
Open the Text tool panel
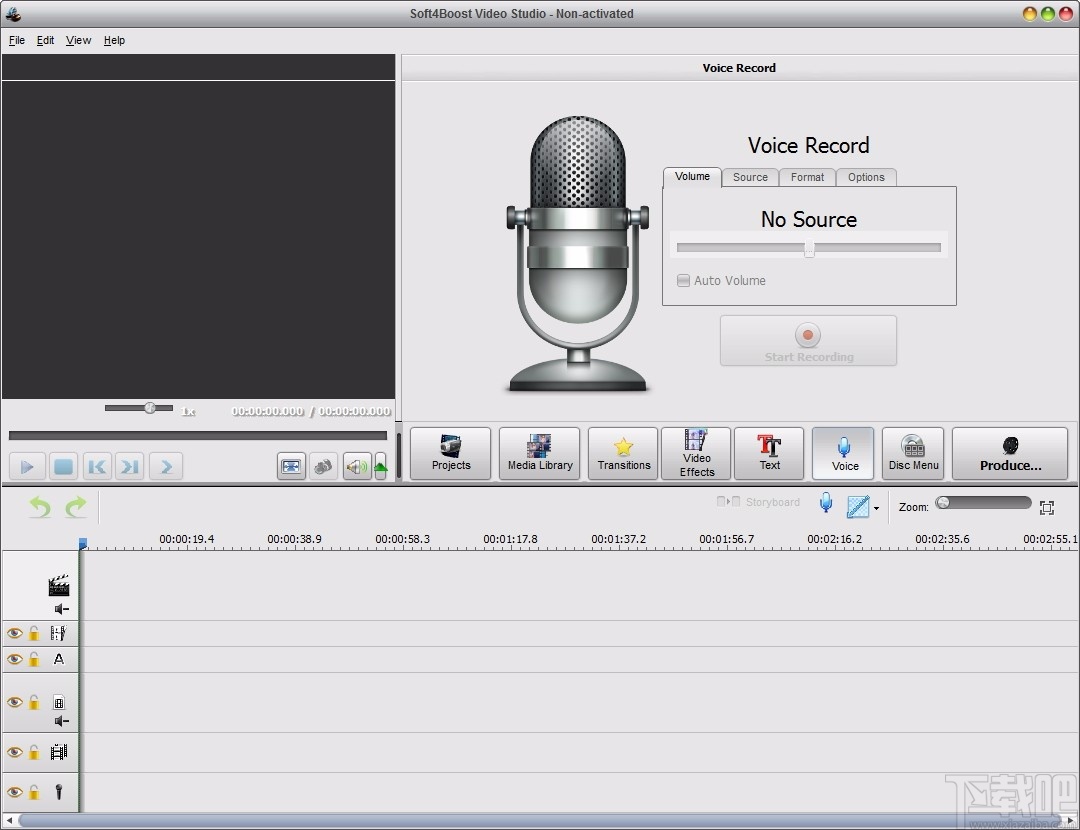pos(769,453)
